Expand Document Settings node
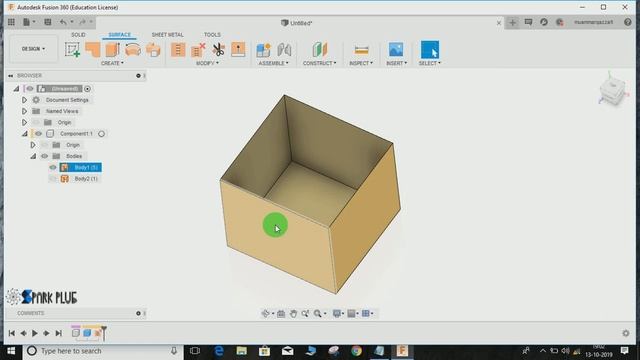 pos(24,100)
